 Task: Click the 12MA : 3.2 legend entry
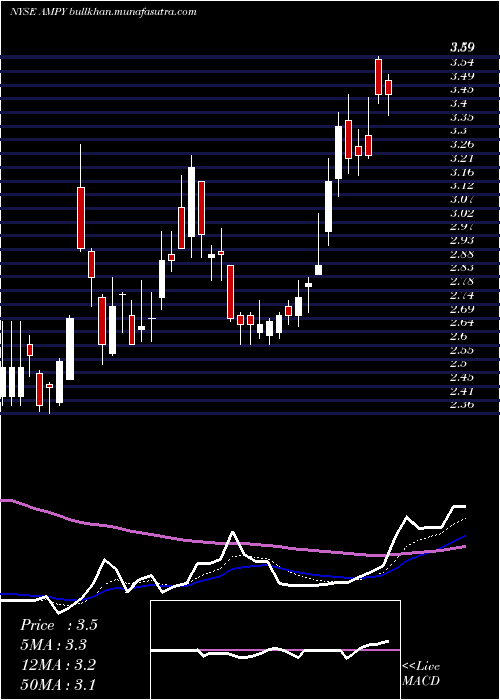58,665
